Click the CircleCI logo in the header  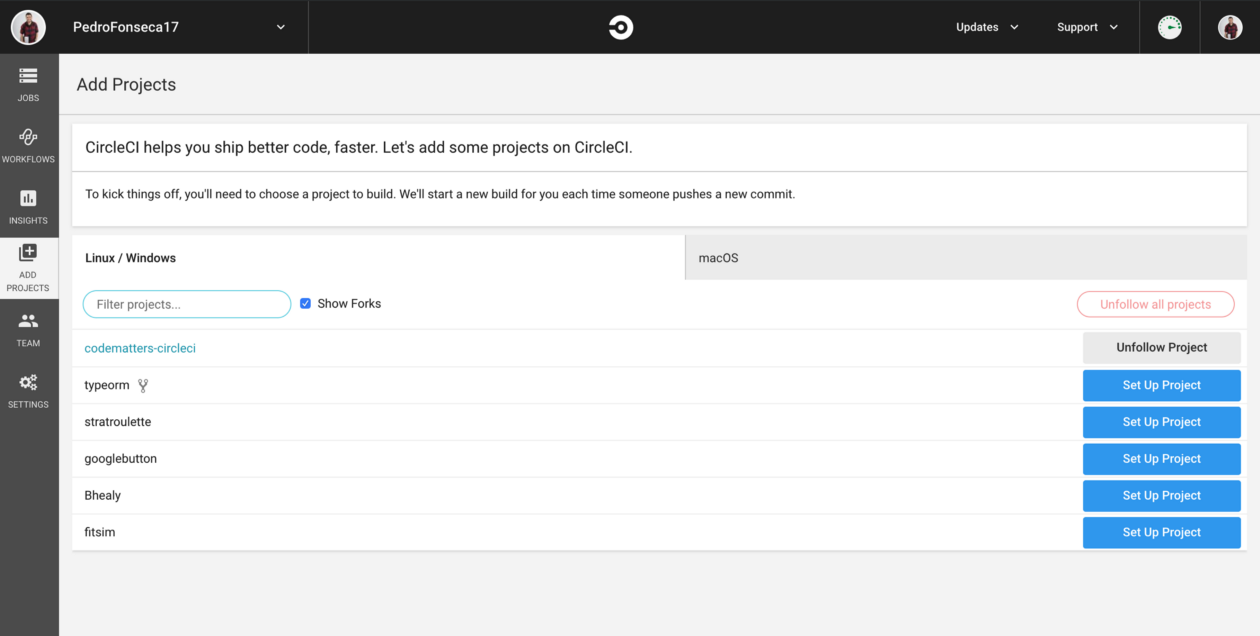(620, 27)
